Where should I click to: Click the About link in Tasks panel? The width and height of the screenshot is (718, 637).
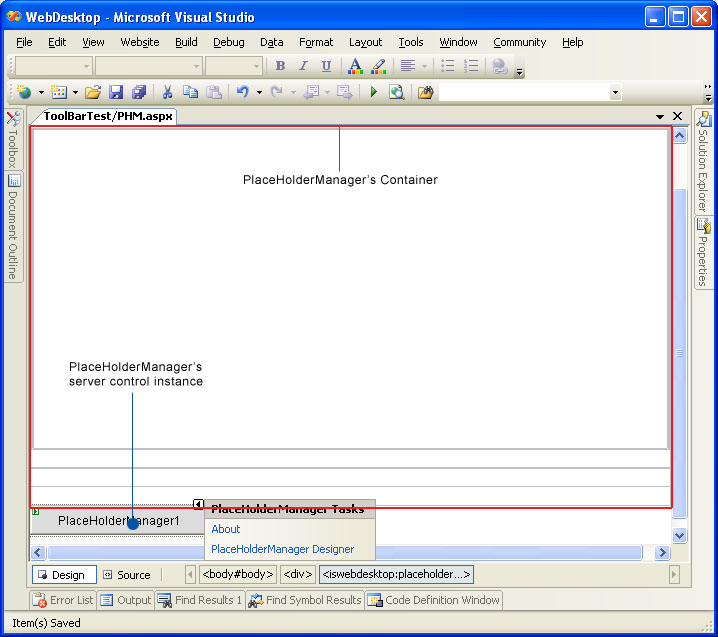(226, 529)
